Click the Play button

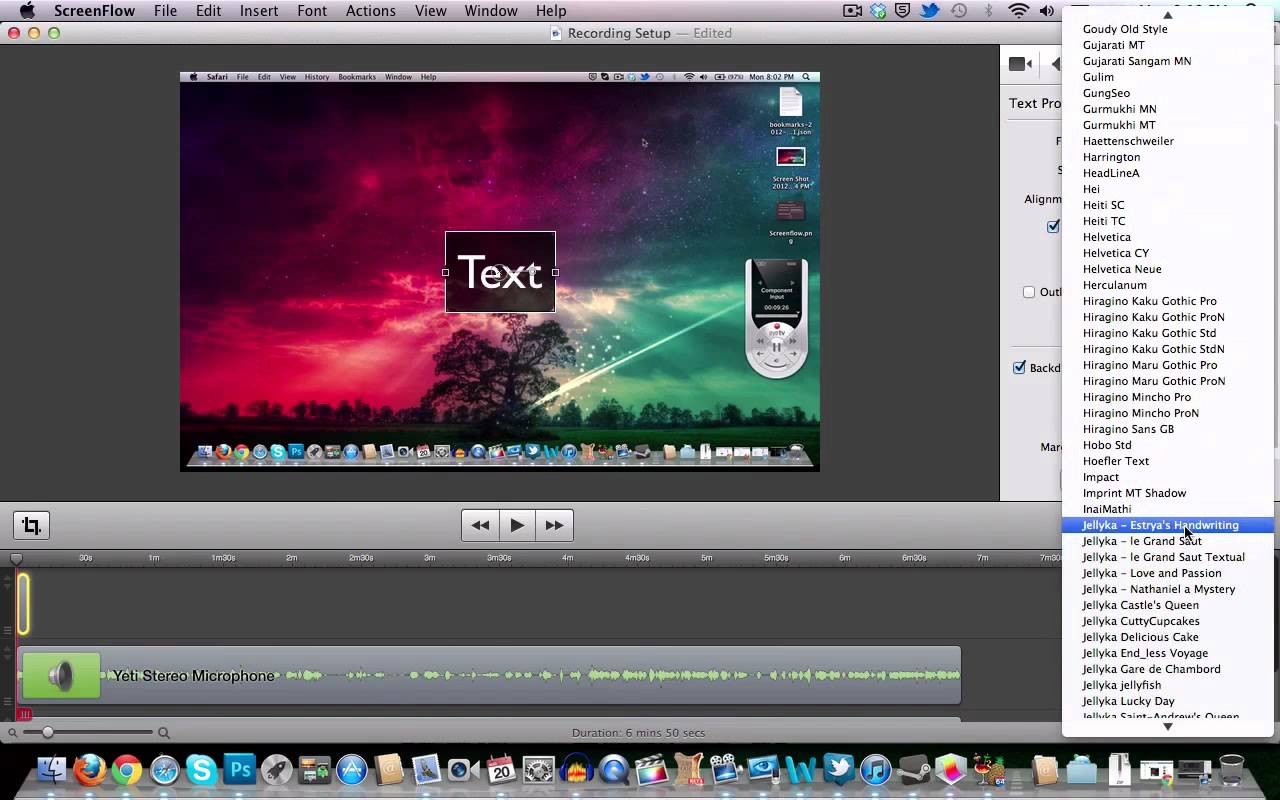pos(517,525)
